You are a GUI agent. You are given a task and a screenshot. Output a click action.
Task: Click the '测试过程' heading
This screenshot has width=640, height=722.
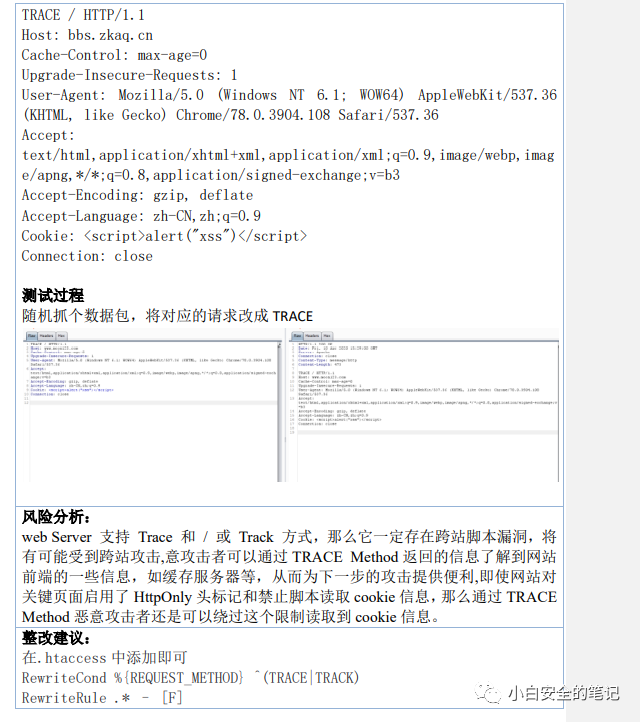pos(53,296)
